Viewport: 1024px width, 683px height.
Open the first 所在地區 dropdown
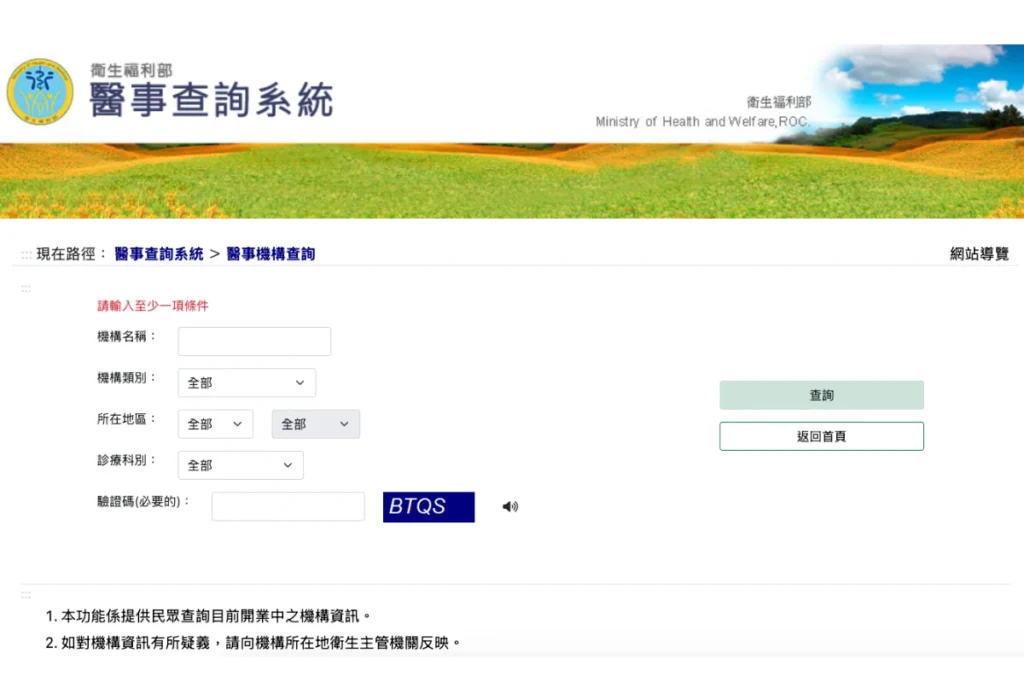216,424
